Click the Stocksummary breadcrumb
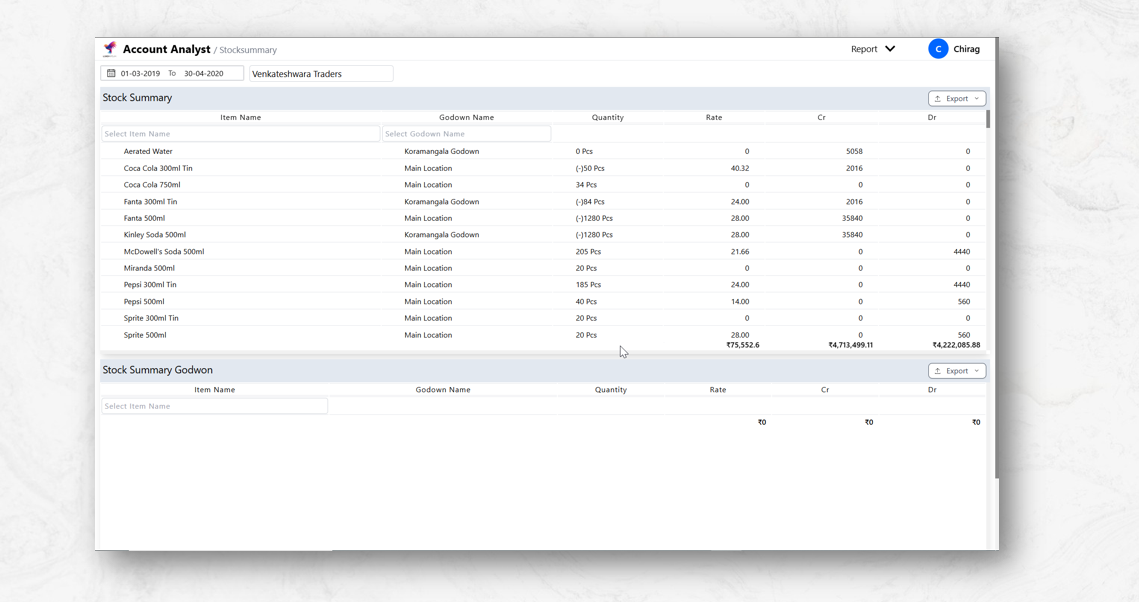 [x=248, y=50]
